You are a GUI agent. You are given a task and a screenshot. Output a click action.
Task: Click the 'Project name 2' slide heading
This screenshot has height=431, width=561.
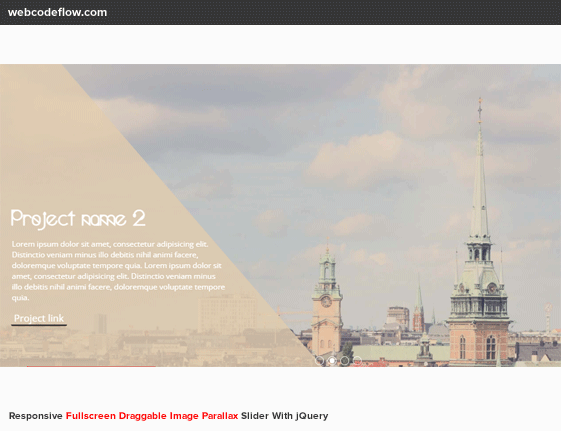pos(78,219)
